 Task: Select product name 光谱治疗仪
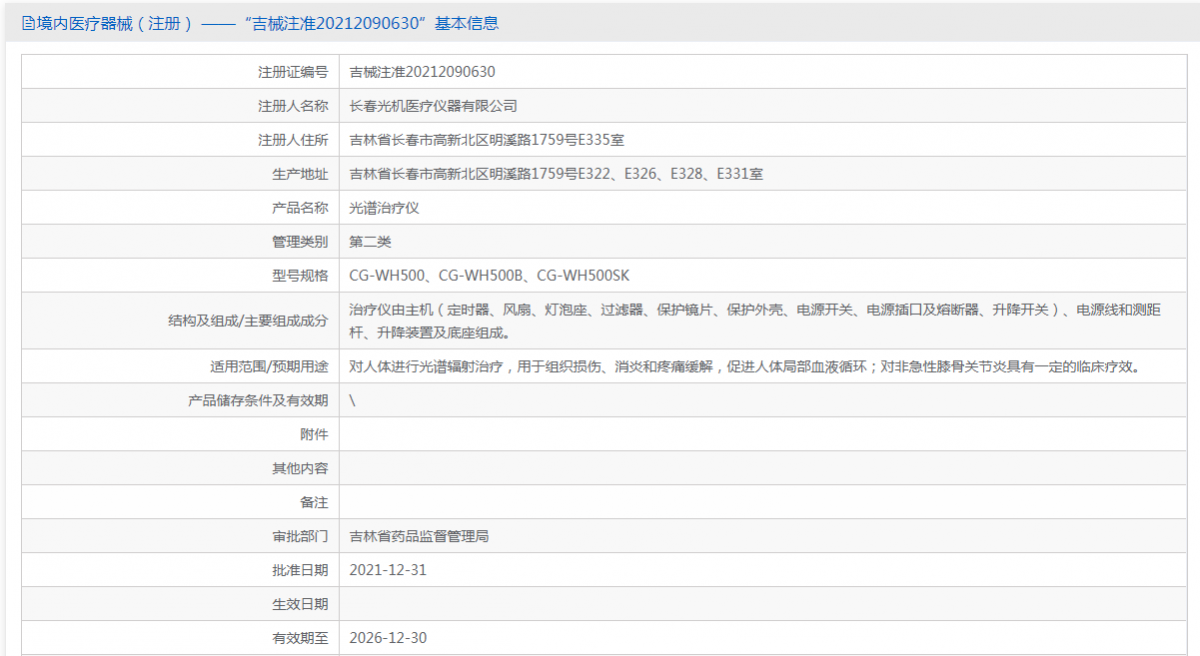click(x=384, y=208)
